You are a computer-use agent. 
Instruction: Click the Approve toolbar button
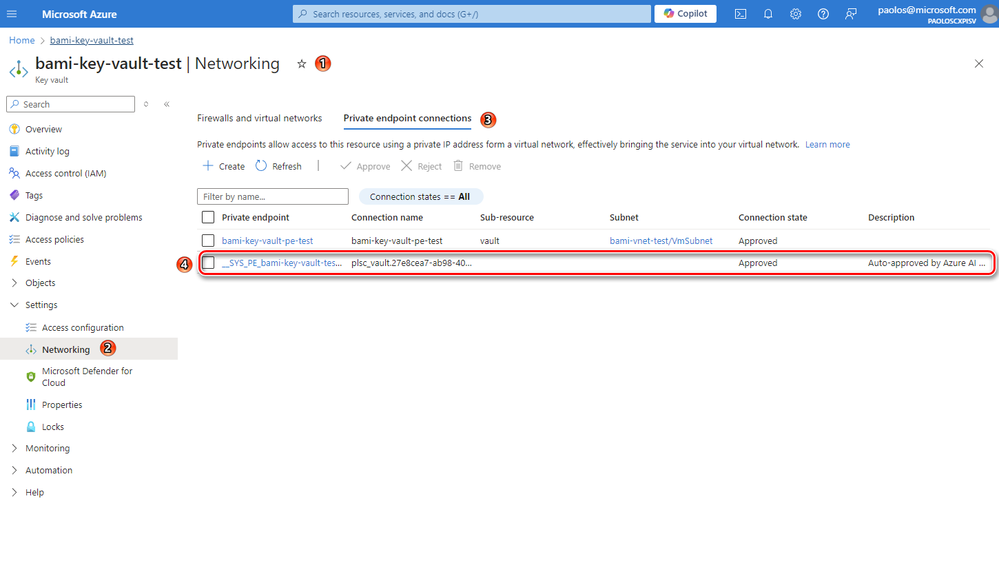(365, 166)
